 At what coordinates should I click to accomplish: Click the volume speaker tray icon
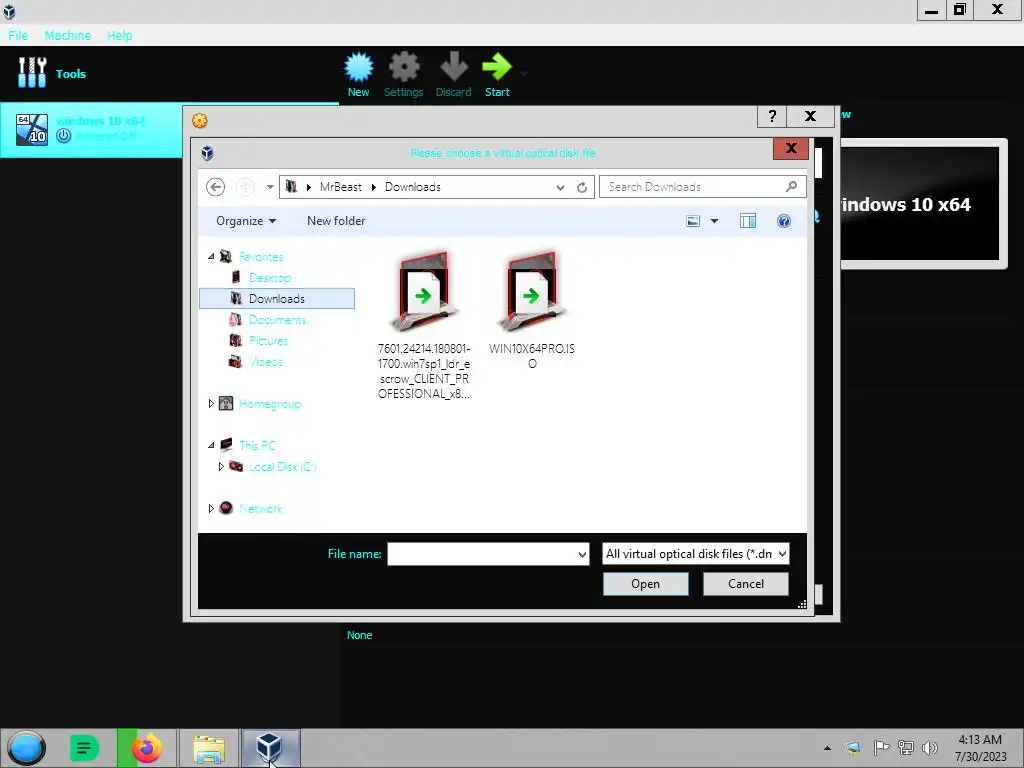coord(929,747)
